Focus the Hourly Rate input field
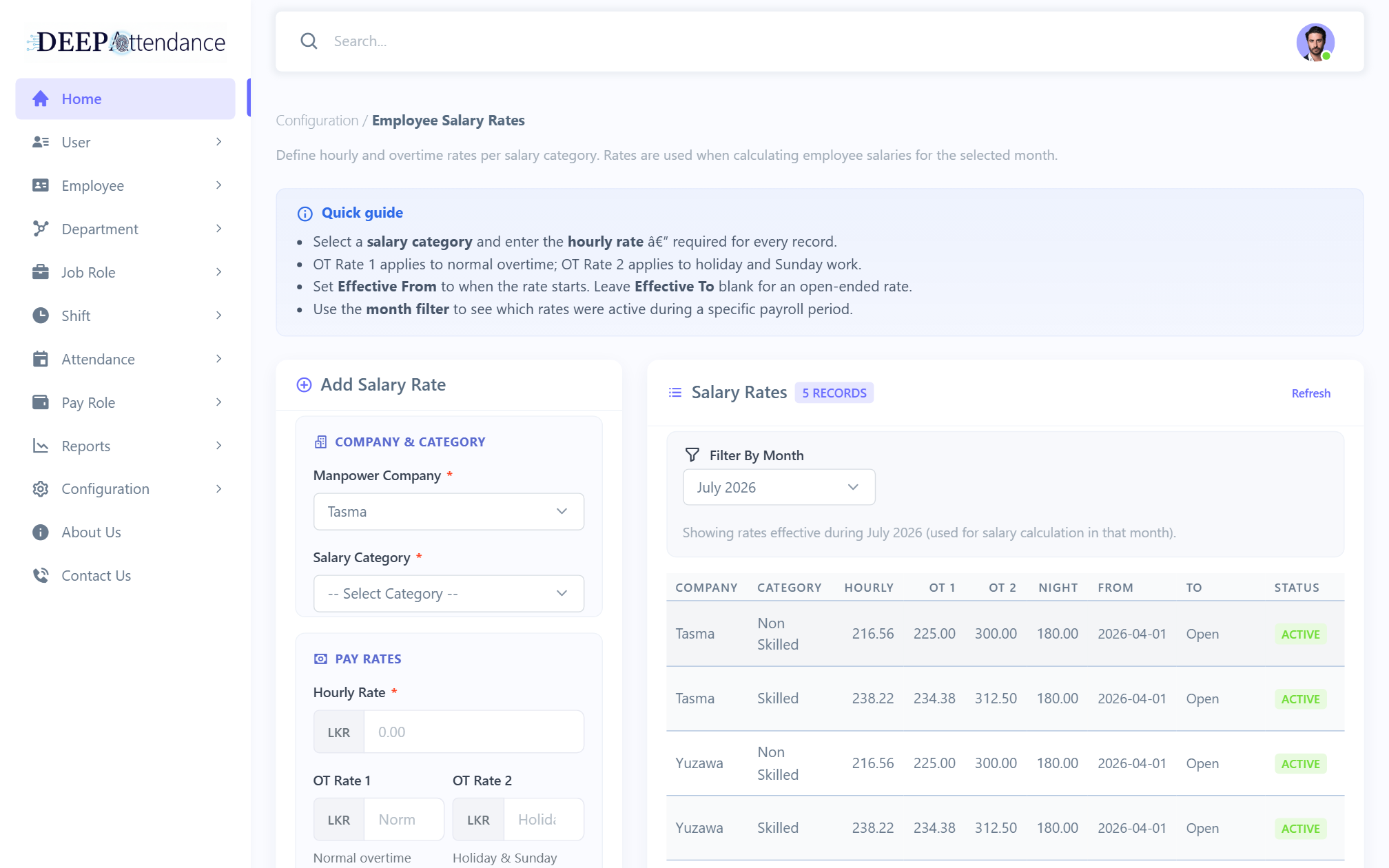Viewport: 1389px width, 868px height. click(473, 732)
